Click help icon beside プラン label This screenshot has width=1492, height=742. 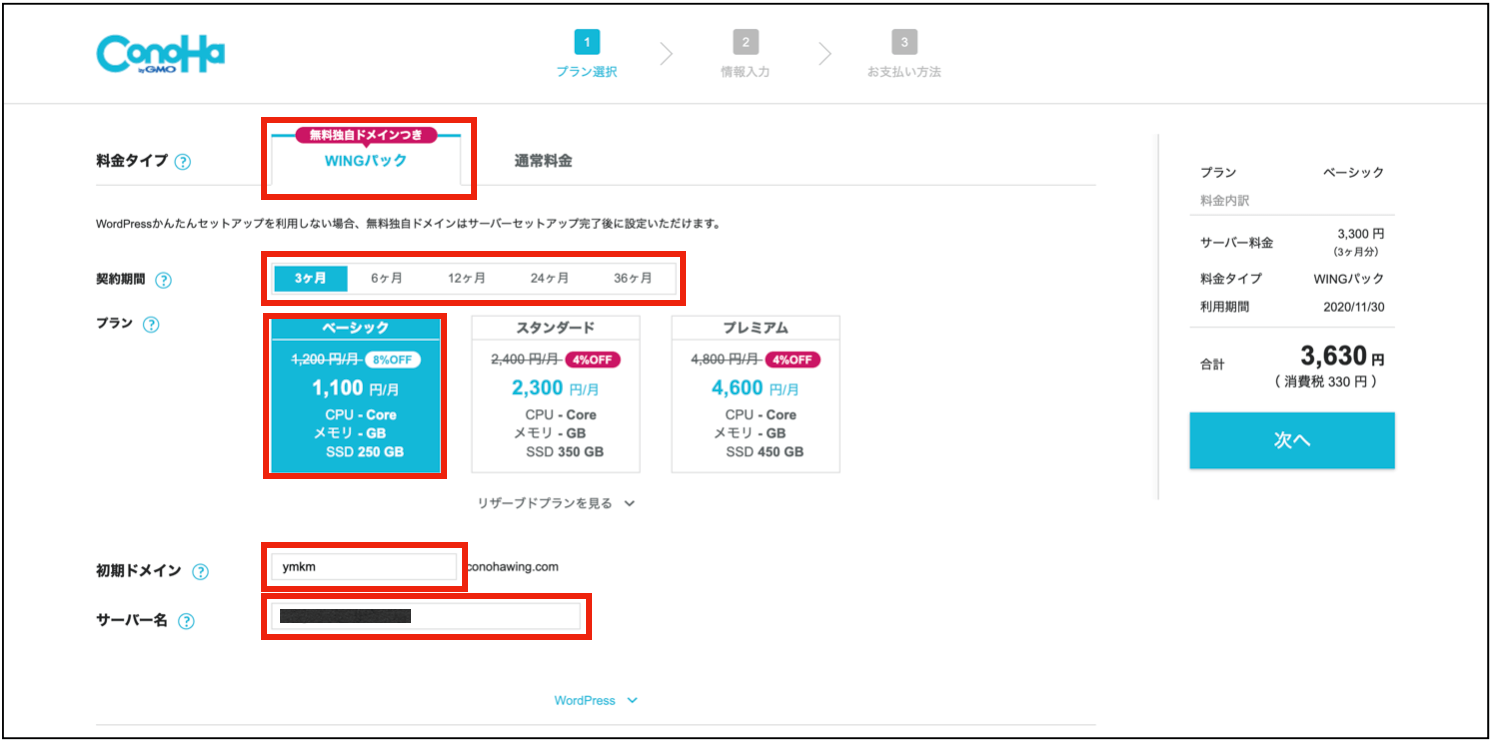pos(151,325)
